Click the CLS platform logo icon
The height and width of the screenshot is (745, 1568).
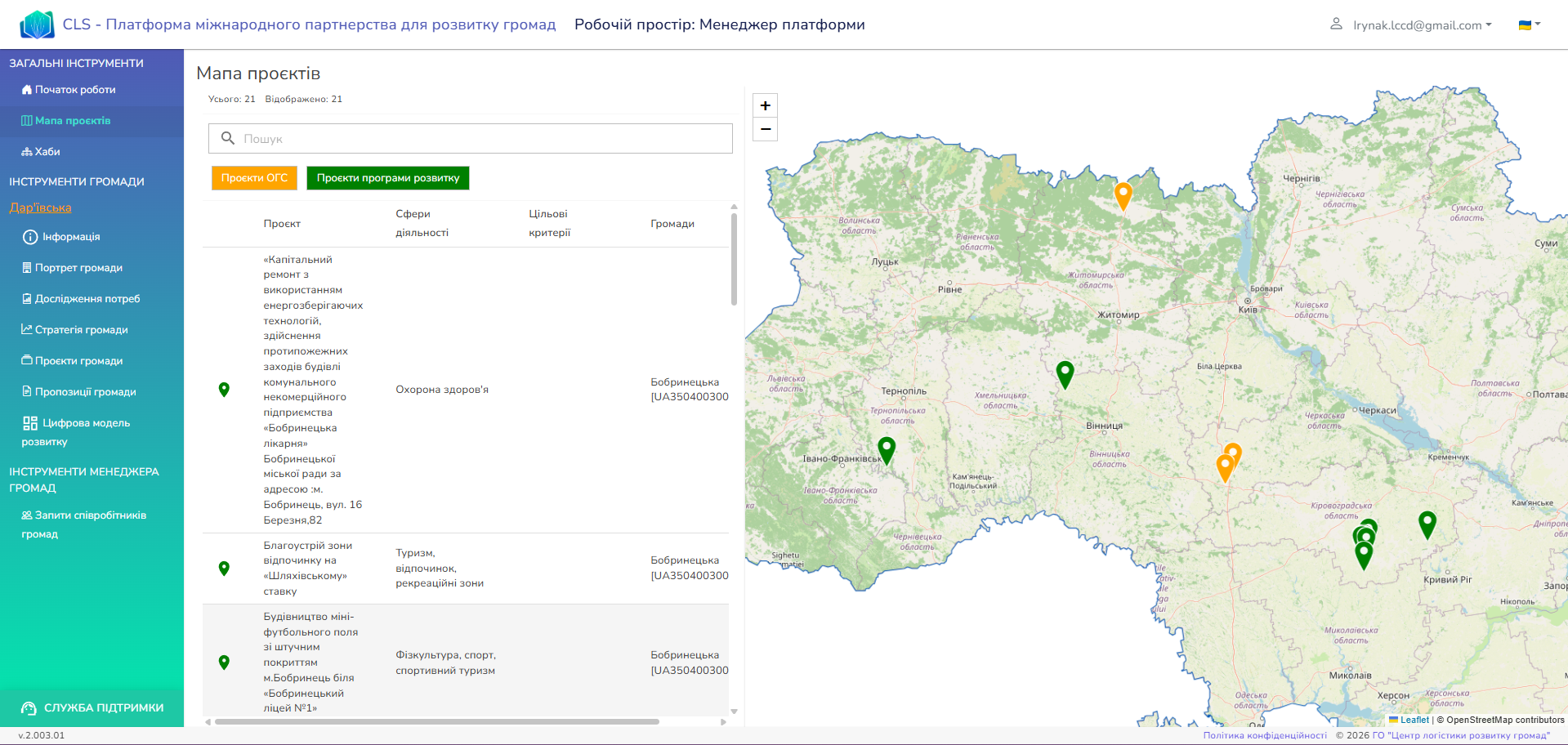point(37,25)
